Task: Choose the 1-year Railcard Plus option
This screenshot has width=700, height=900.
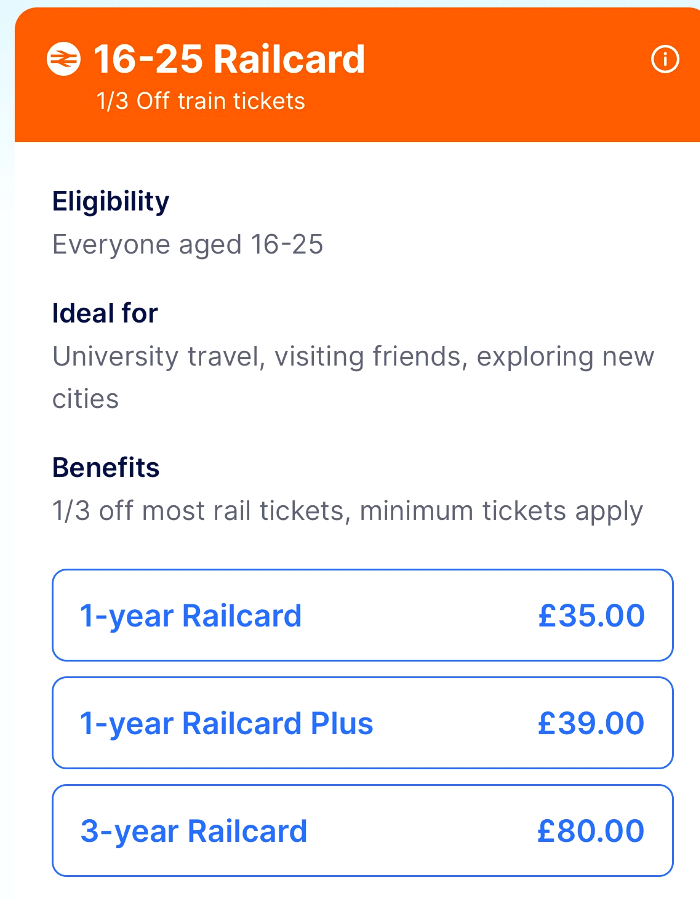Action: pyautogui.click(x=362, y=723)
